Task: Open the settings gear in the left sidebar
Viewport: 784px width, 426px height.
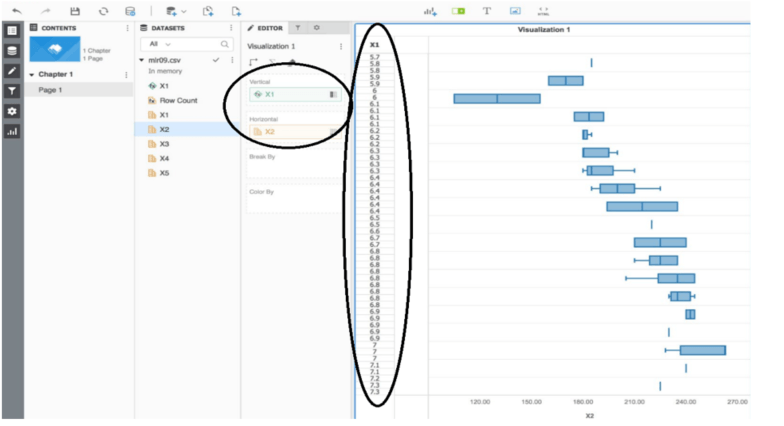Action: (x=12, y=111)
